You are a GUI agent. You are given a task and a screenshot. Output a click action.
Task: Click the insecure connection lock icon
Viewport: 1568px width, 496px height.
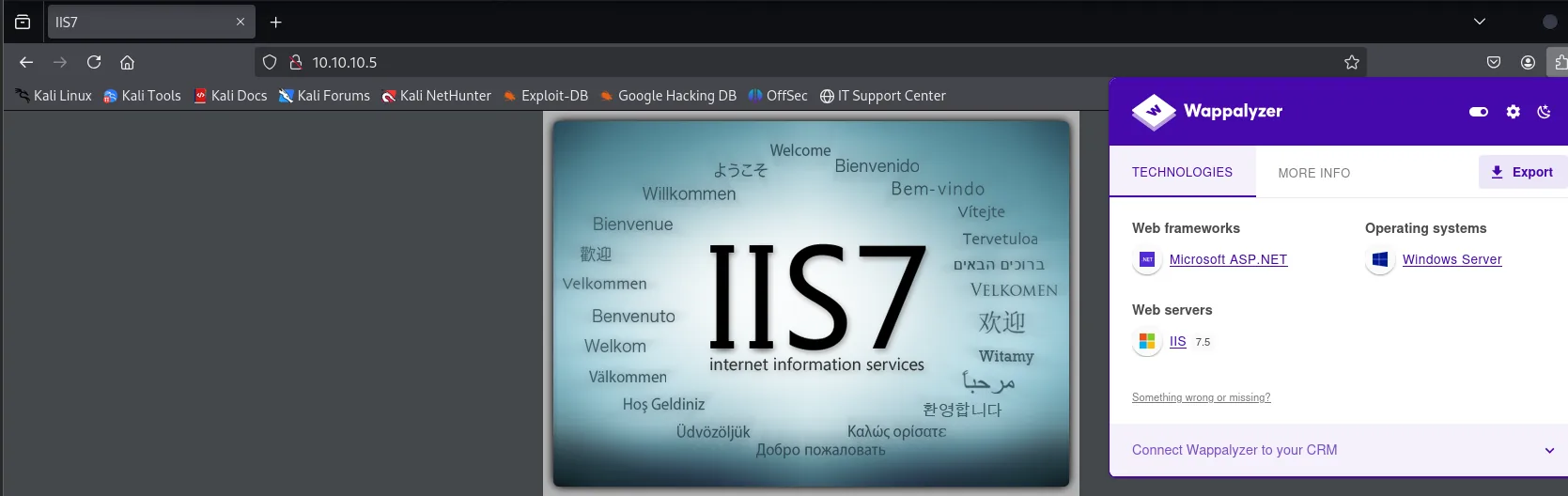[295, 62]
